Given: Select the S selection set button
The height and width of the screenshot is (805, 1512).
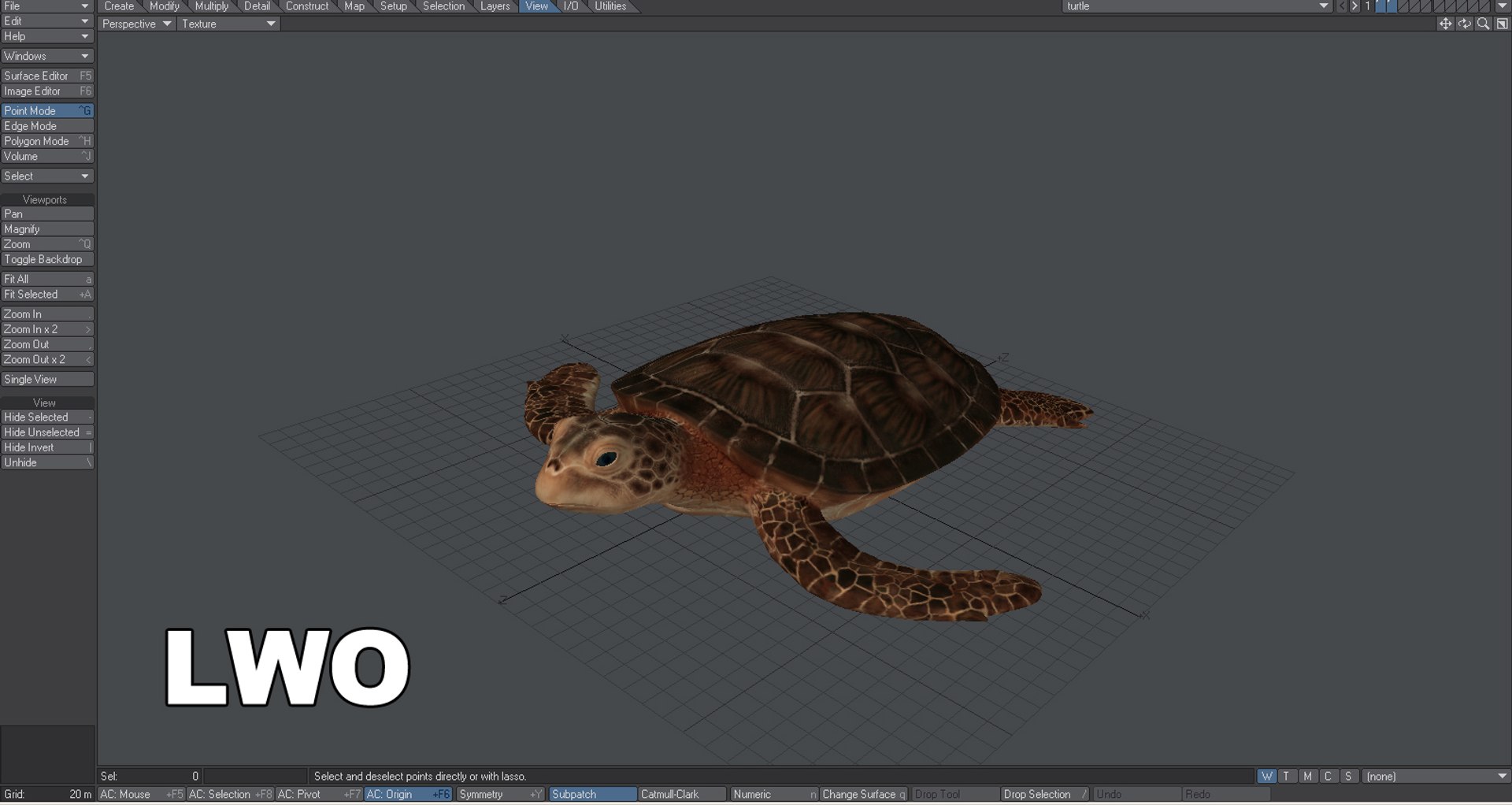Looking at the screenshot, I should [x=1348, y=777].
